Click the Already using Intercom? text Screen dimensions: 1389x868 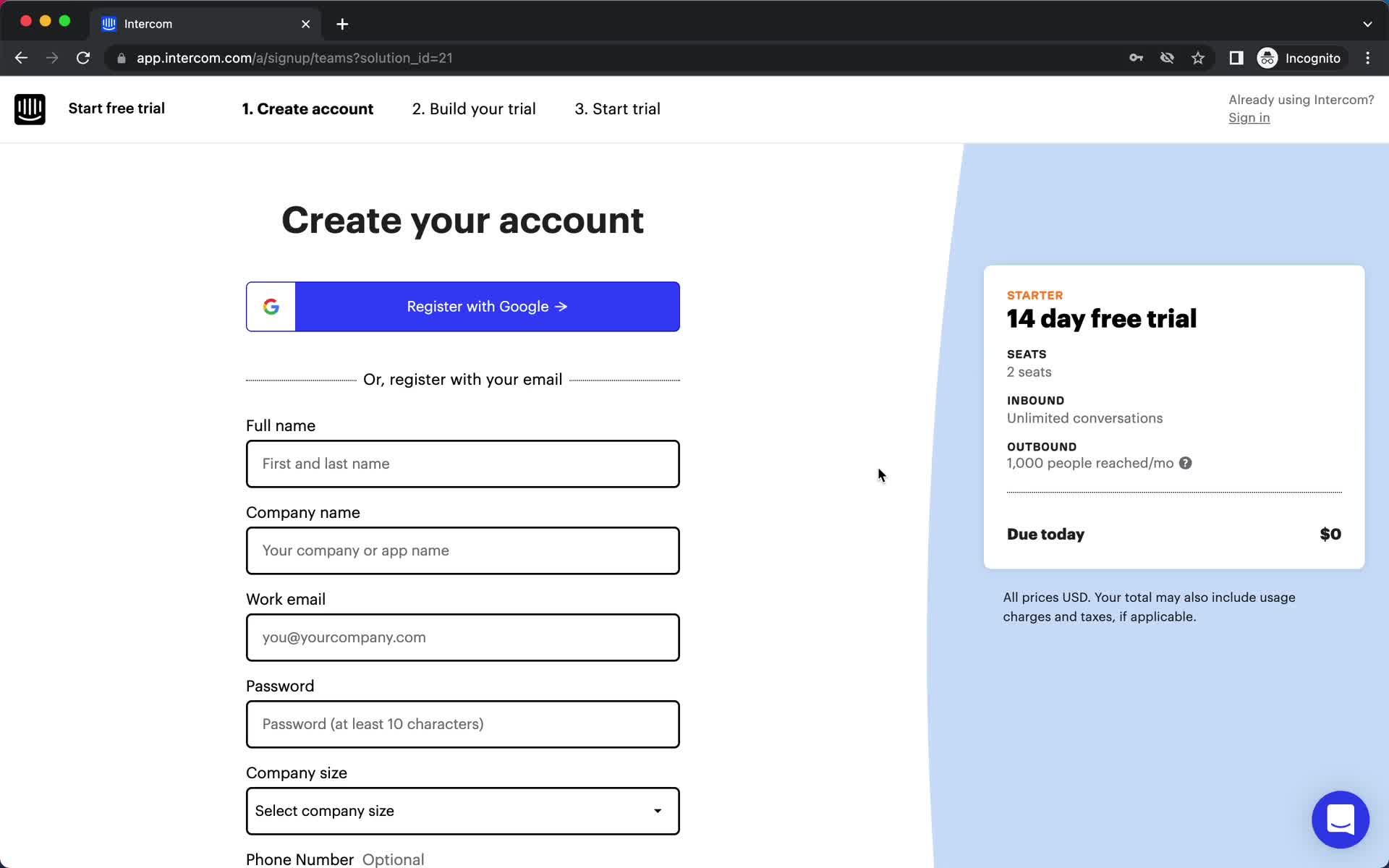1301,100
